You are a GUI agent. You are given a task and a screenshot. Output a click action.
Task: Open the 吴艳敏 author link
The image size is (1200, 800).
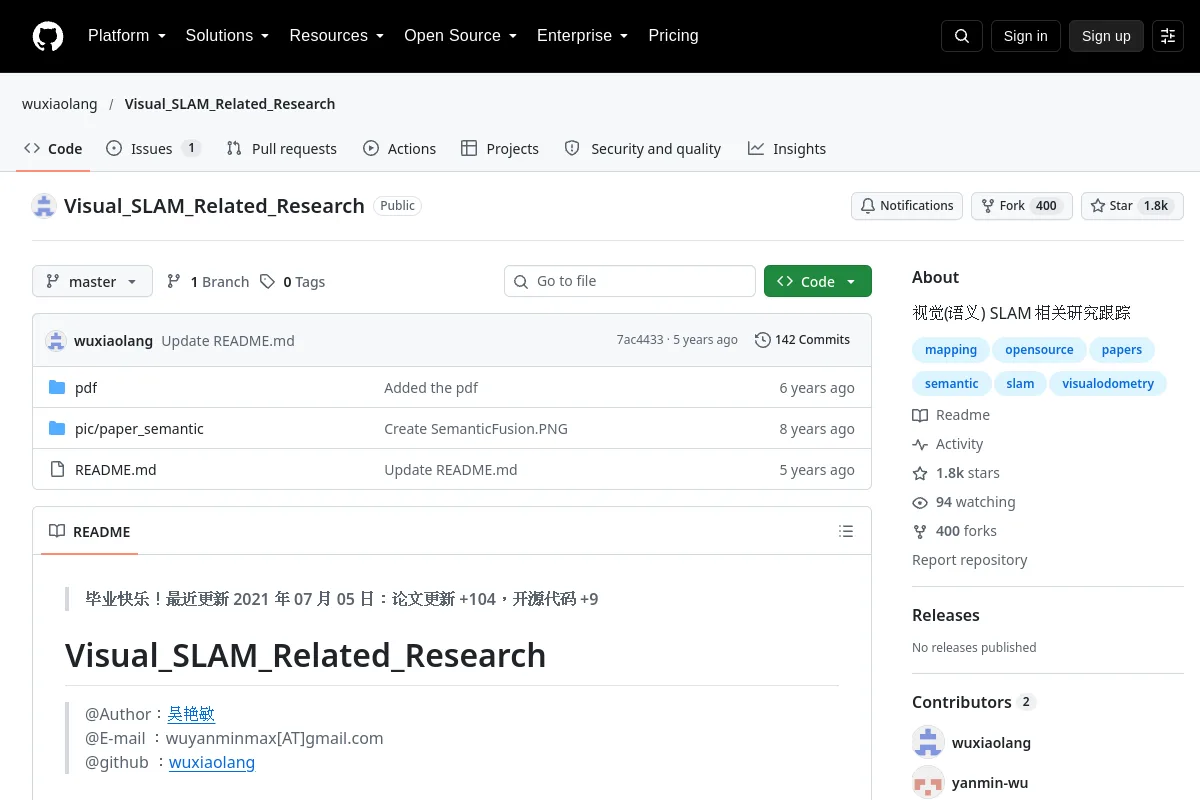coord(191,714)
